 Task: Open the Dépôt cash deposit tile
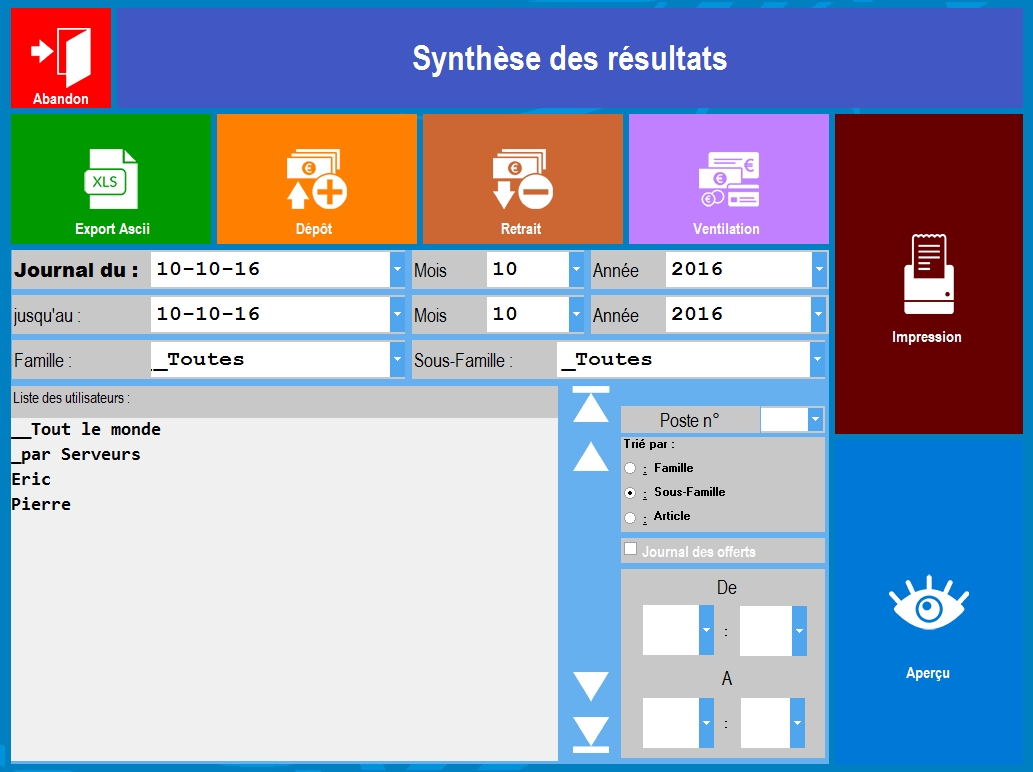(316, 179)
